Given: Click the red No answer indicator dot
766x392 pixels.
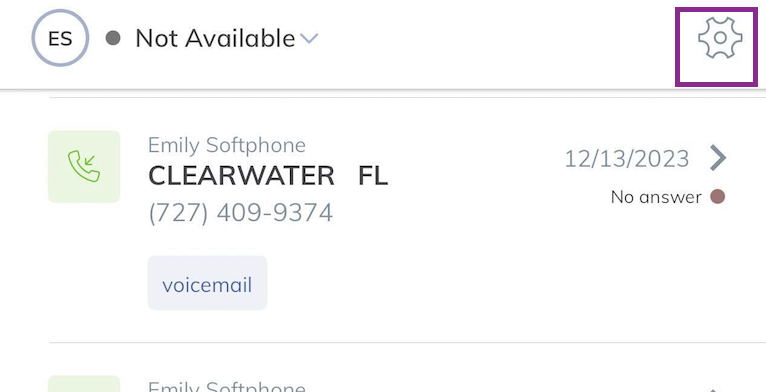Looking at the screenshot, I should pos(717,197).
